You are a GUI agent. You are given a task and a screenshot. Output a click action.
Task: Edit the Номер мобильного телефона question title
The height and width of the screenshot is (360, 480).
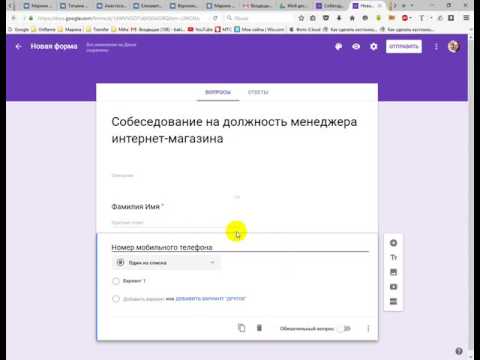240,247
